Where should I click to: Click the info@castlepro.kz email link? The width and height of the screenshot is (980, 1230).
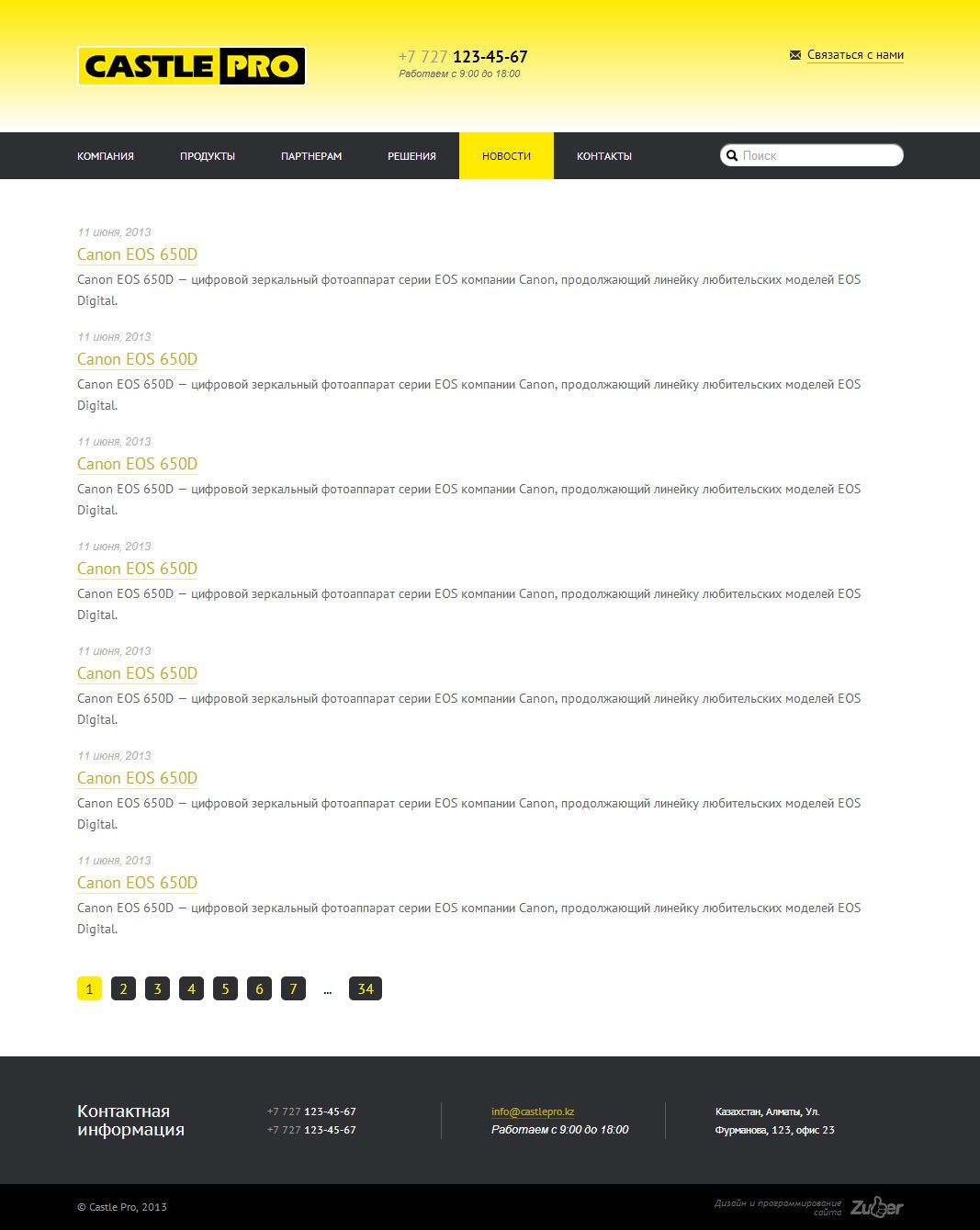click(x=533, y=1112)
